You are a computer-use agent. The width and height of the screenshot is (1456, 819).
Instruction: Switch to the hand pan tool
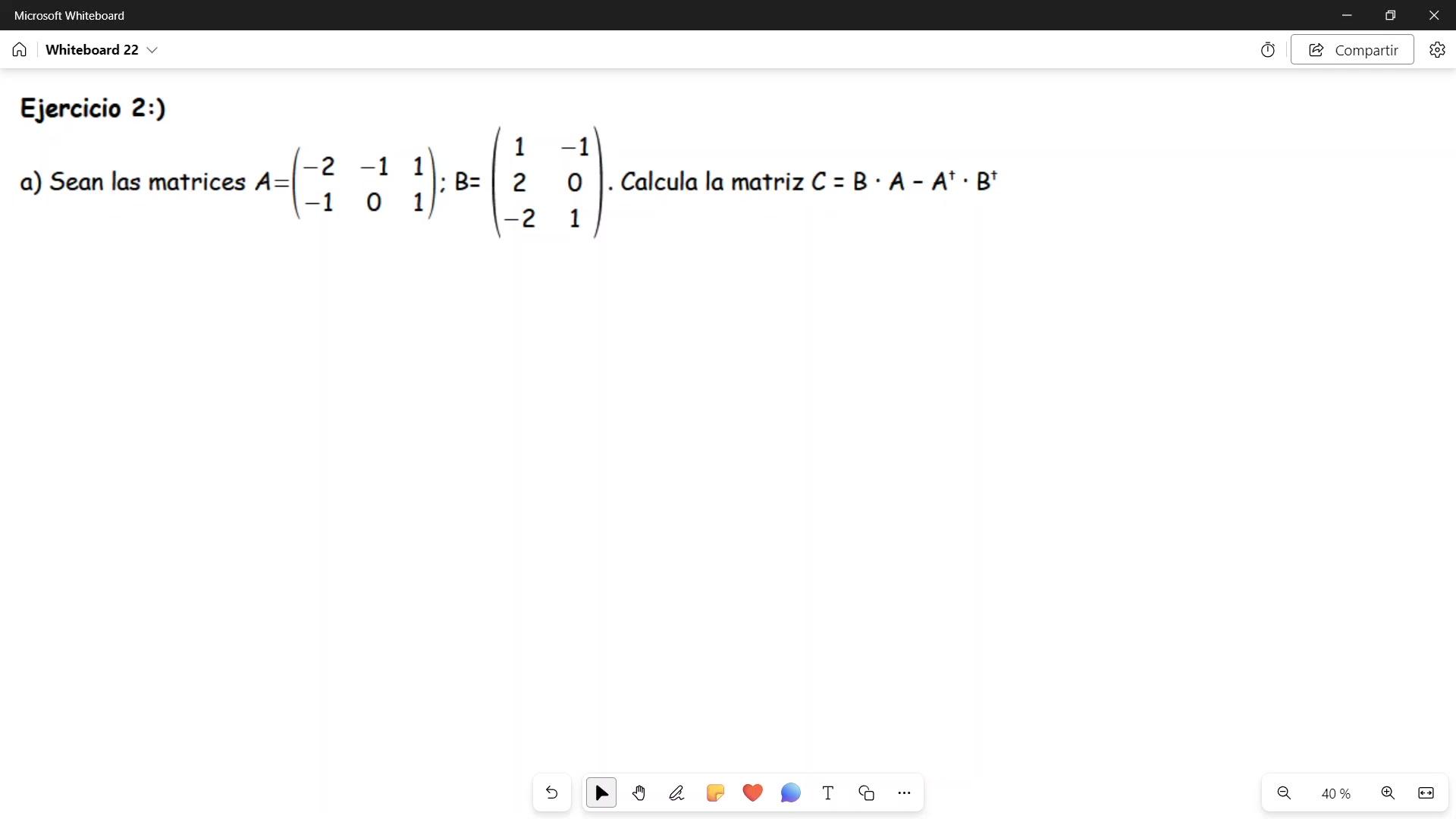tap(639, 793)
